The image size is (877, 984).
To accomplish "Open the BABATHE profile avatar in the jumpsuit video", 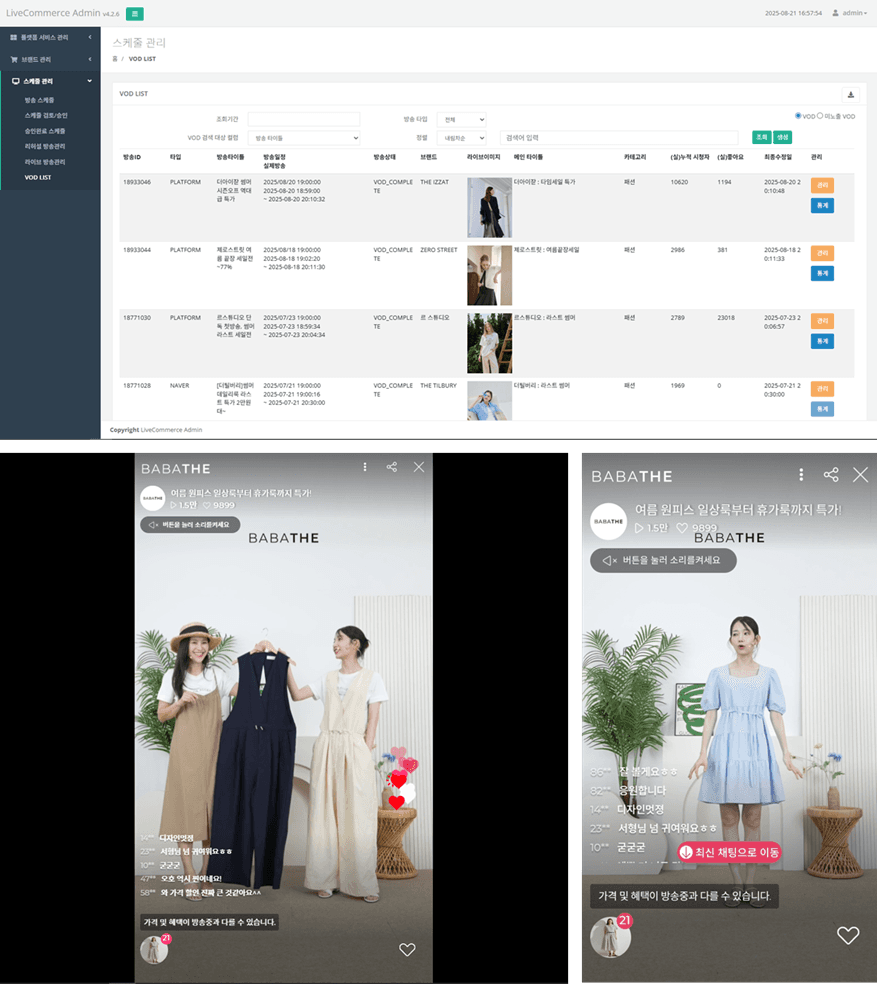I will pyautogui.click(x=153, y=498).
